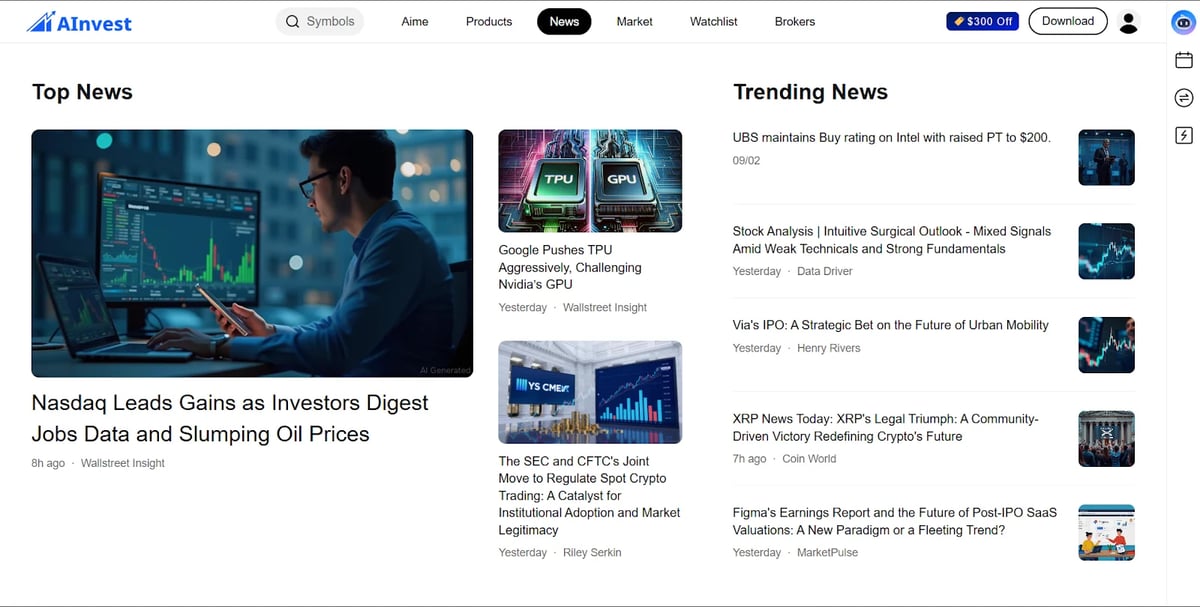The width and height of the screenshot is (1200, 607).
Task: Click the lightning bolt sidebar icon
Action: [1184, 135]
